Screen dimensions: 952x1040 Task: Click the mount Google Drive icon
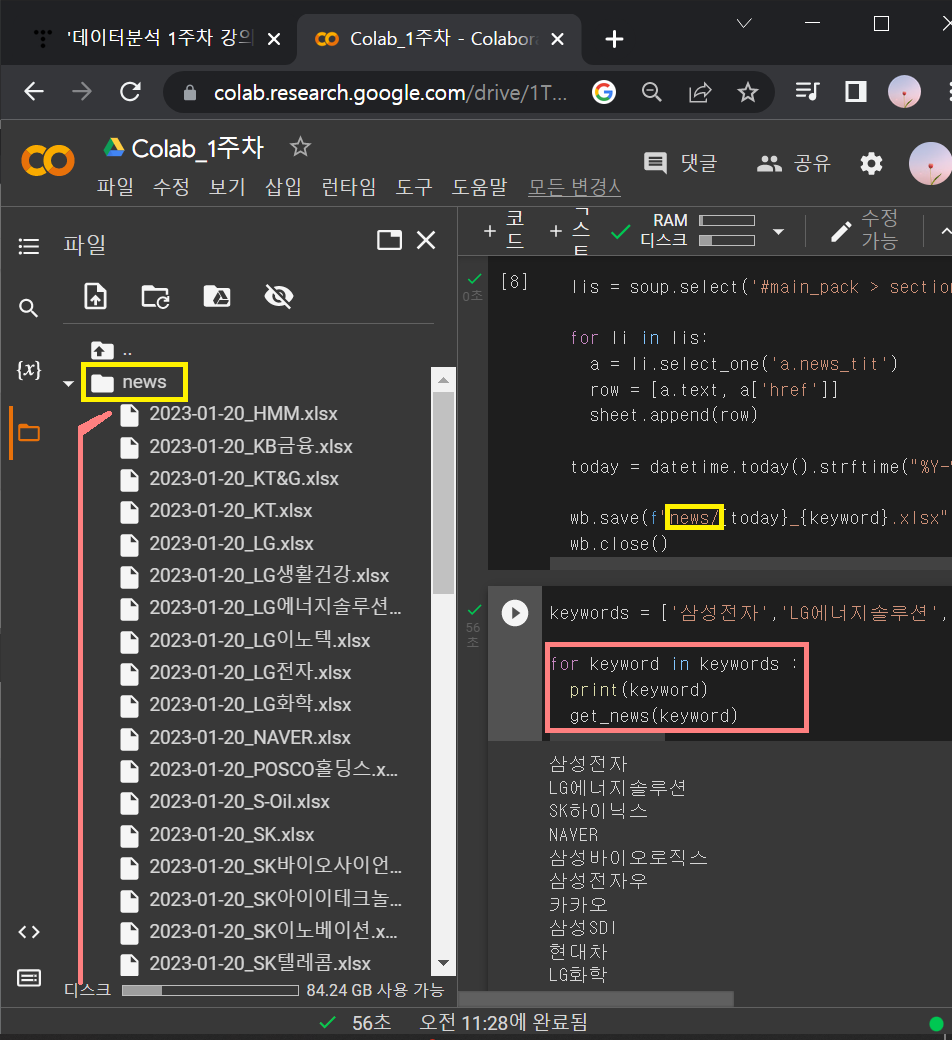[x=217, y=296]
